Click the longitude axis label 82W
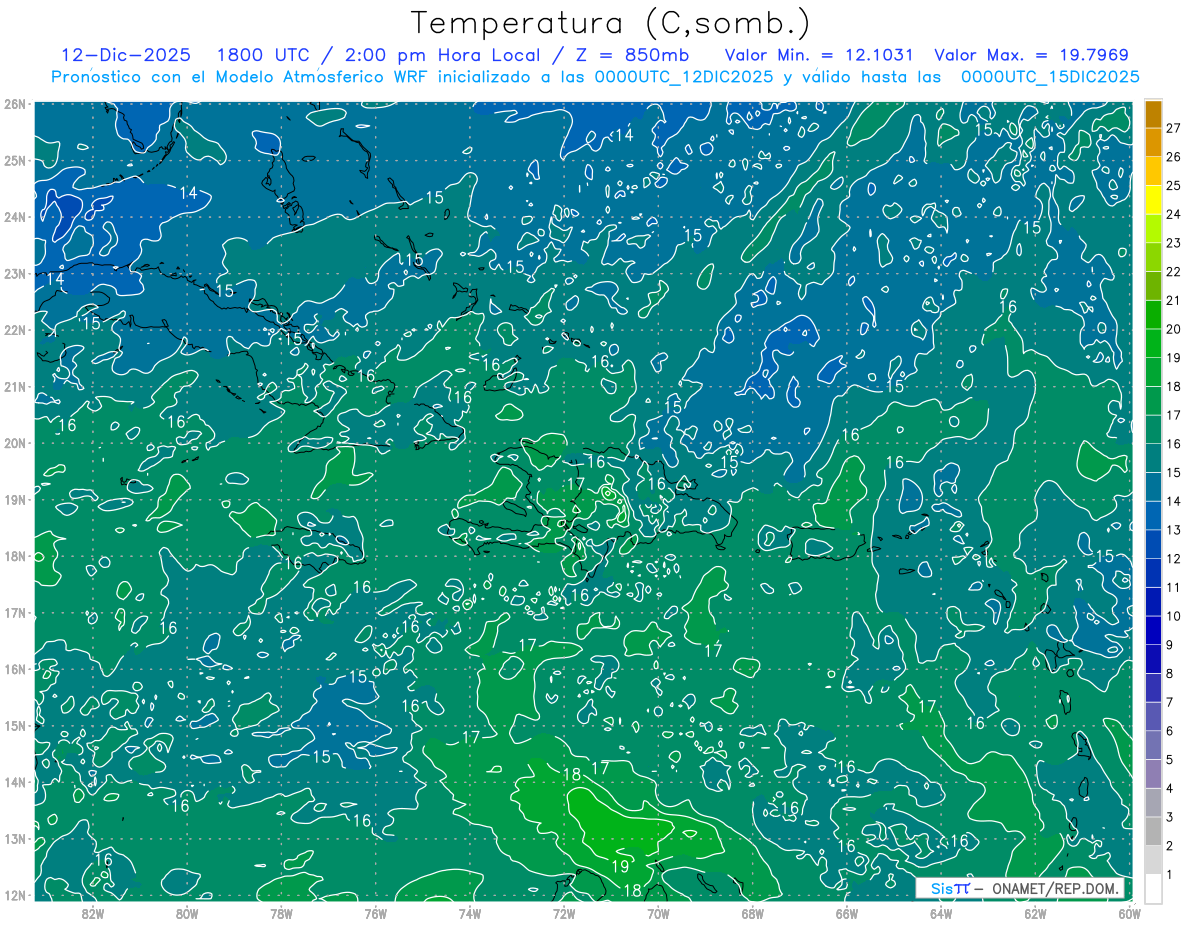Screen dimensions: 1200x927 [x=92, y=913]
